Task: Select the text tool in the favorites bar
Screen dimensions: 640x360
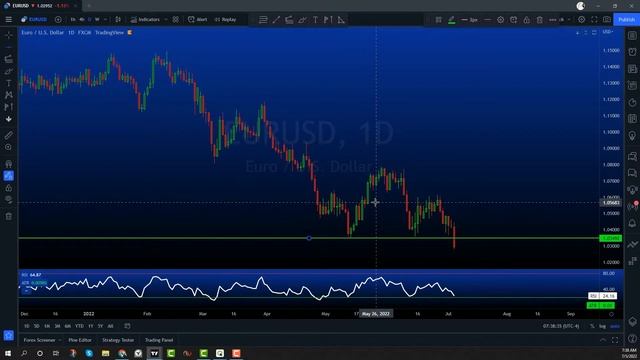Action: (316, 19)
